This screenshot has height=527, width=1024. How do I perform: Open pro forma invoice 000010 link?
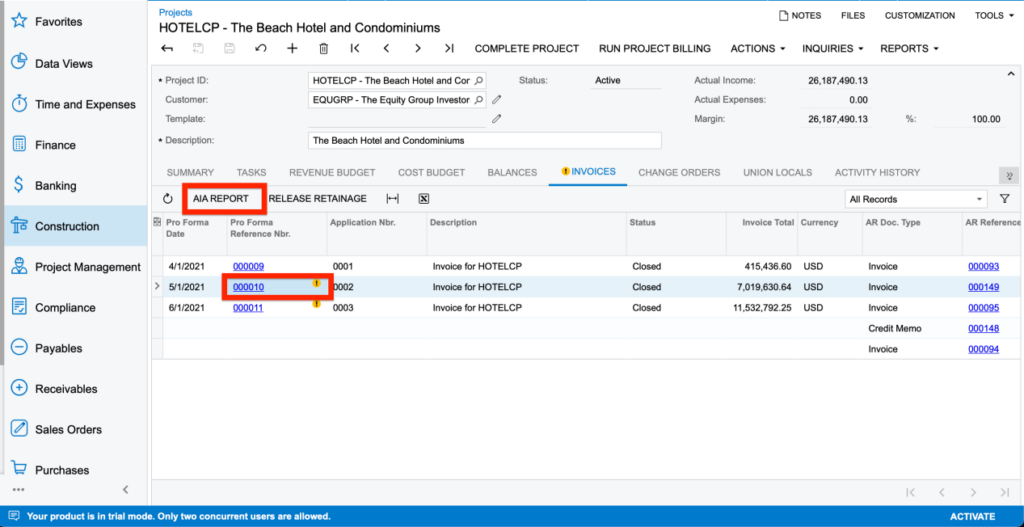click(x=248, y=287)
